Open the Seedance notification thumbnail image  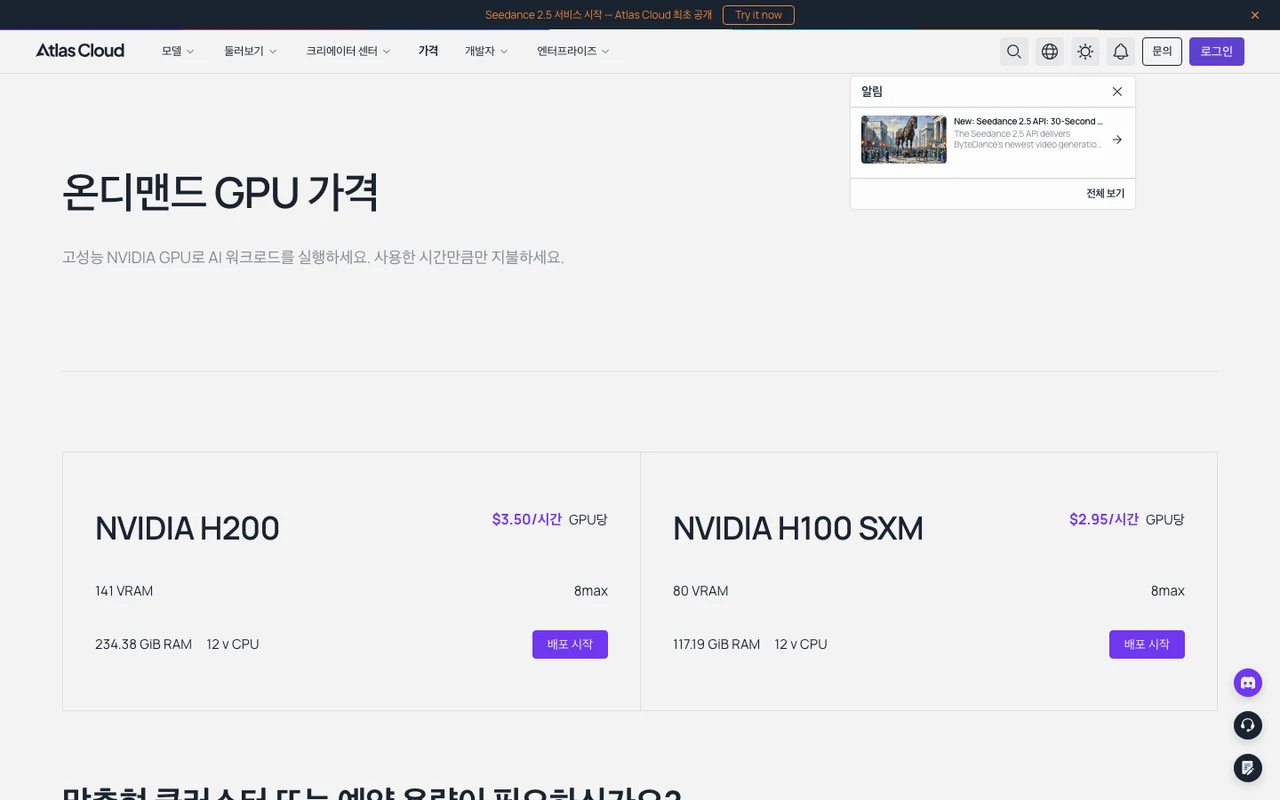[904, 140]
